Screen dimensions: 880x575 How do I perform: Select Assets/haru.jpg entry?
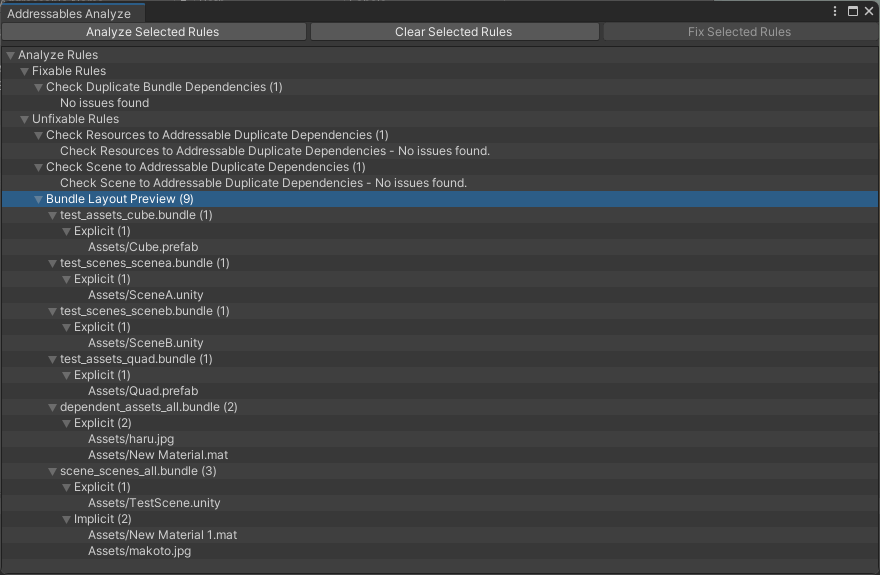[440, 439]
